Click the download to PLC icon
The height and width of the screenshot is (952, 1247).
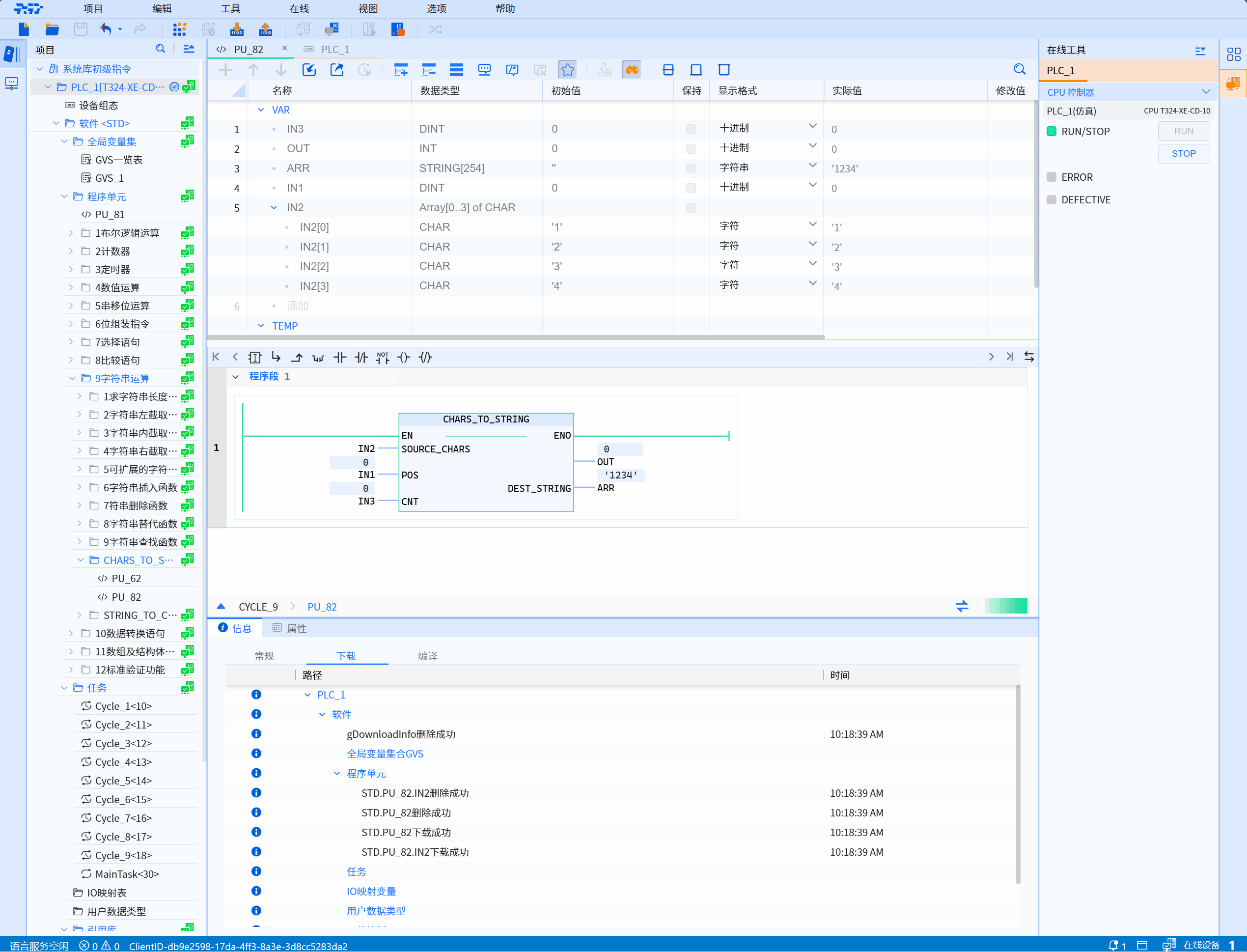tap(237, 29)
